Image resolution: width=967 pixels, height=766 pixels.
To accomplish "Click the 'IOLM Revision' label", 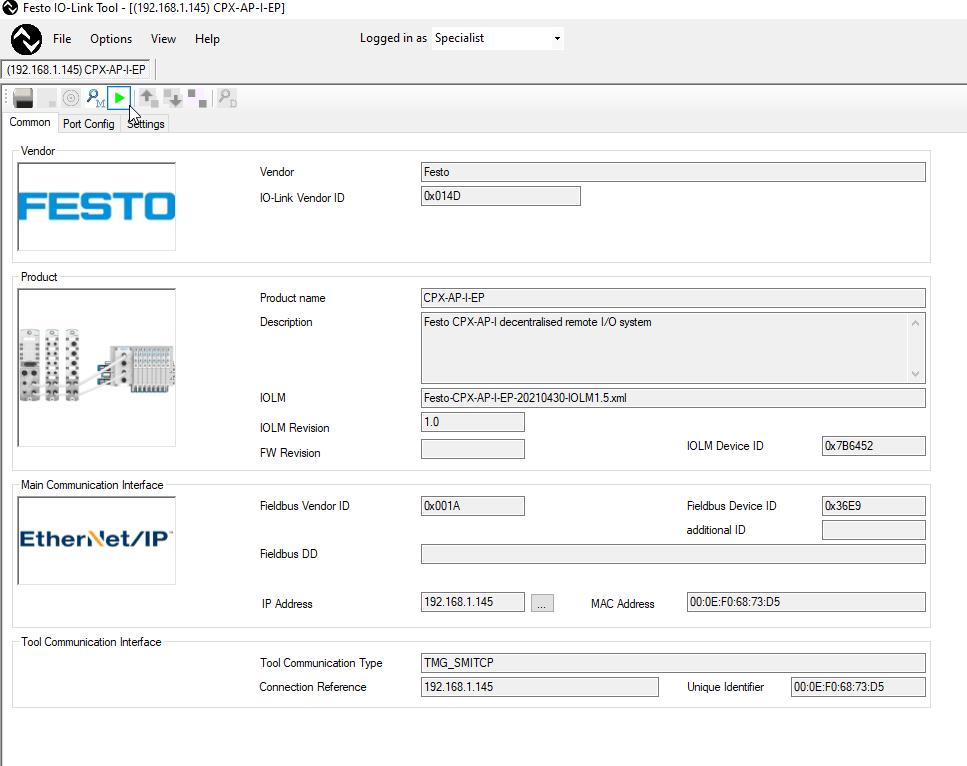I will 294,428.
